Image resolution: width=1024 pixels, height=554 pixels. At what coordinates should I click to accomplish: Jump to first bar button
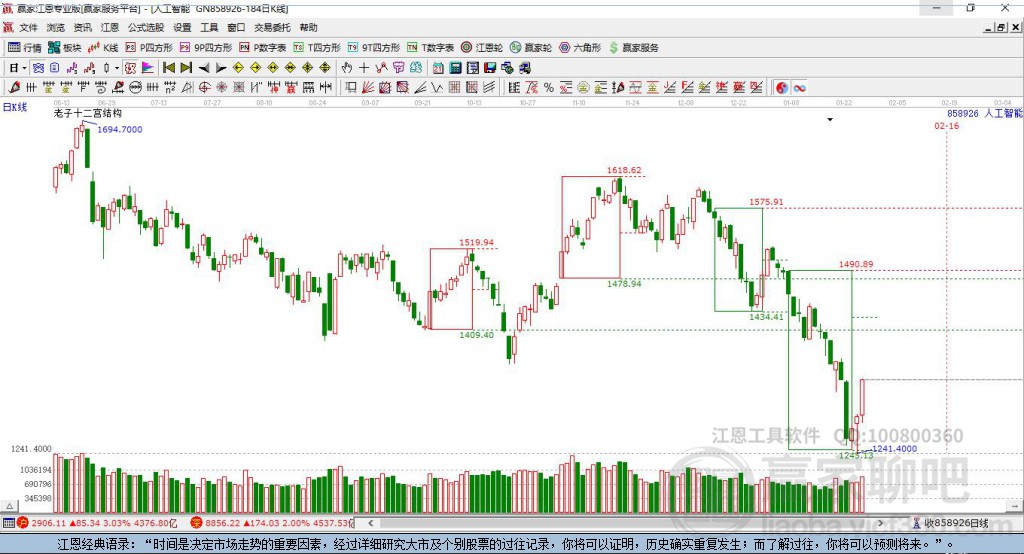click(168, 68)
